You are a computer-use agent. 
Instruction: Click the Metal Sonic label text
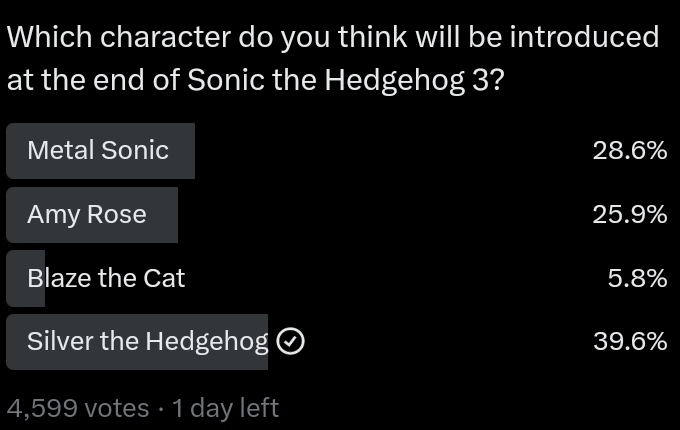pyautogui.click(x=98, y=150)
